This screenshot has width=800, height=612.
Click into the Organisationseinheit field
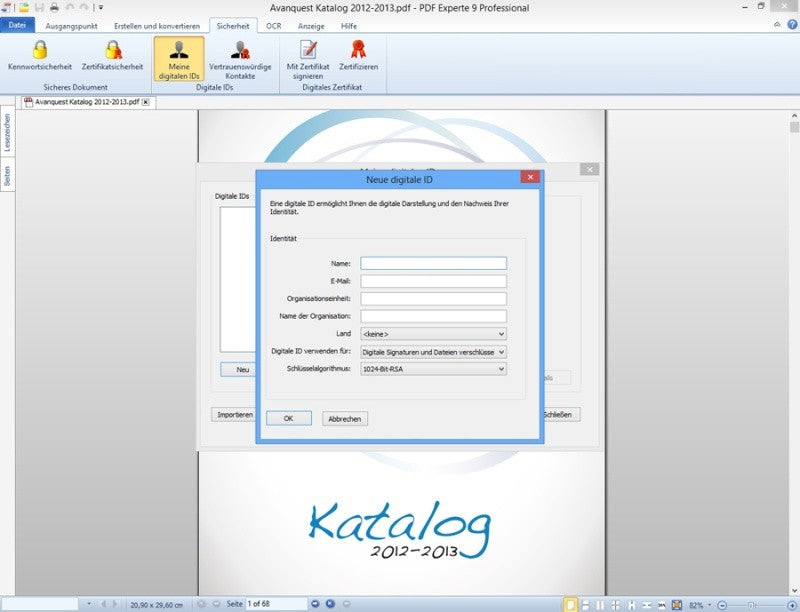[433, 298]
